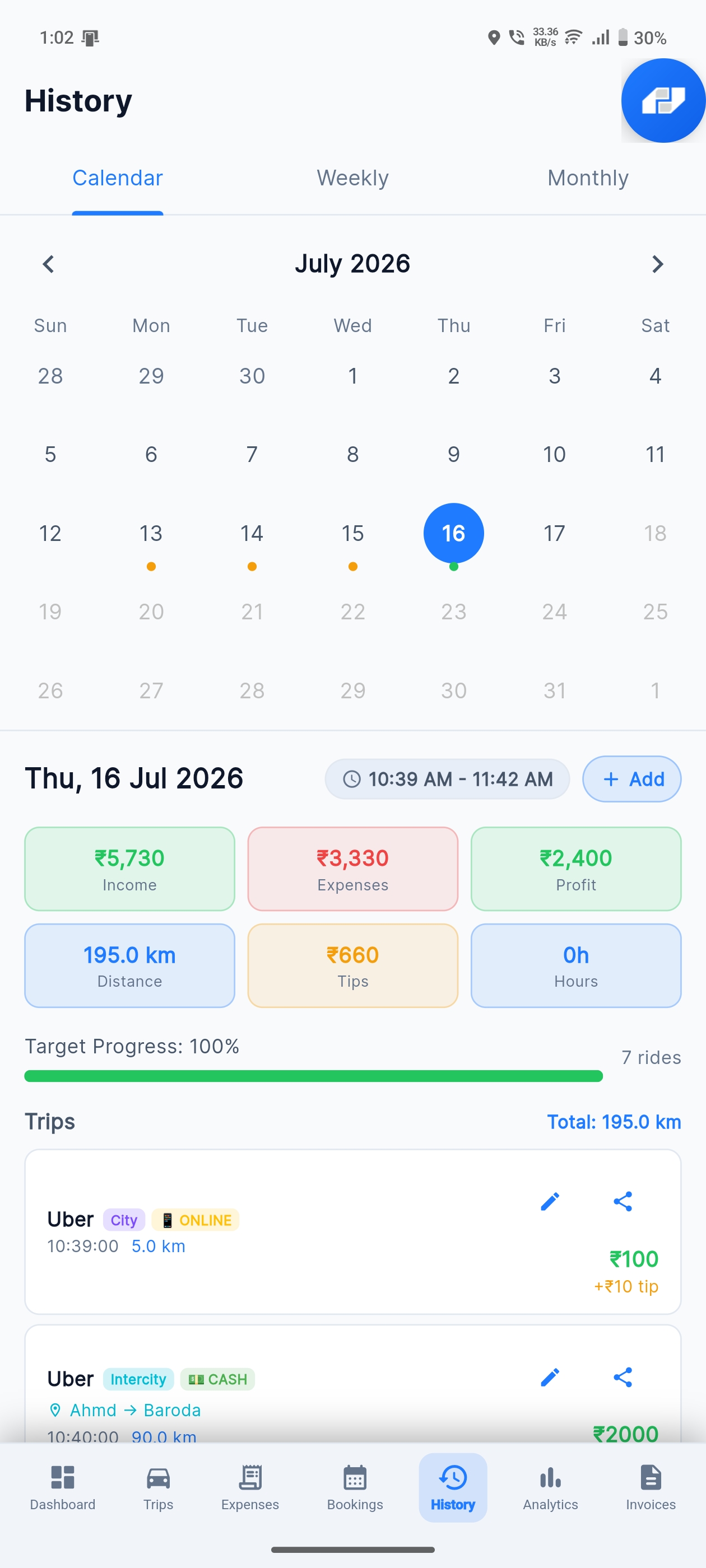Click the green target progress bar

point(314,1076)
